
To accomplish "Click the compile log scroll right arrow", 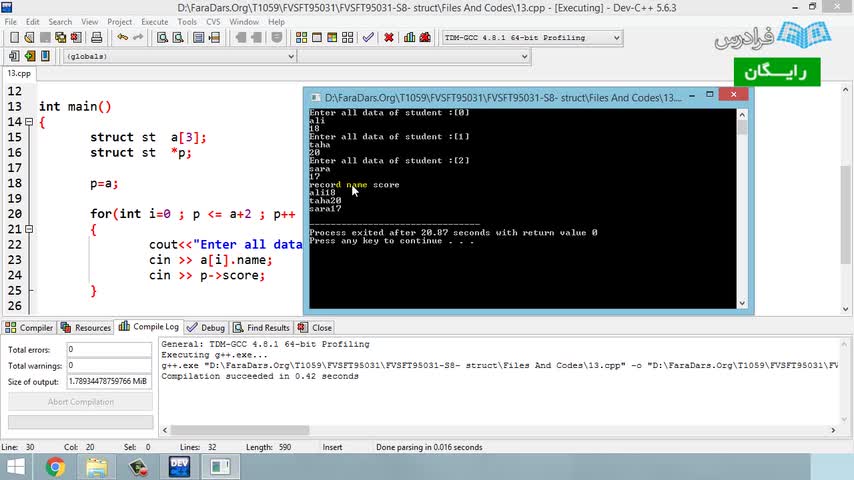I will click(x=833, y=430).
